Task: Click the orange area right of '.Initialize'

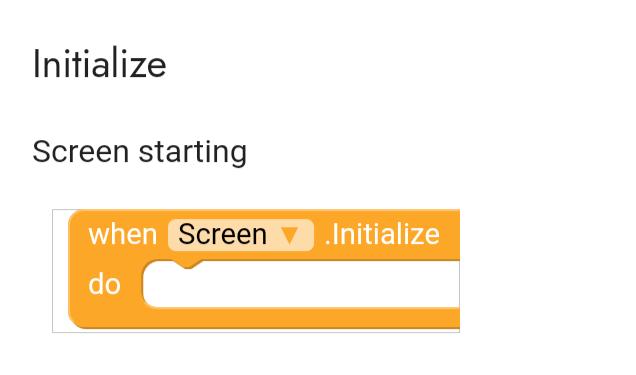Action: [450, 235]
